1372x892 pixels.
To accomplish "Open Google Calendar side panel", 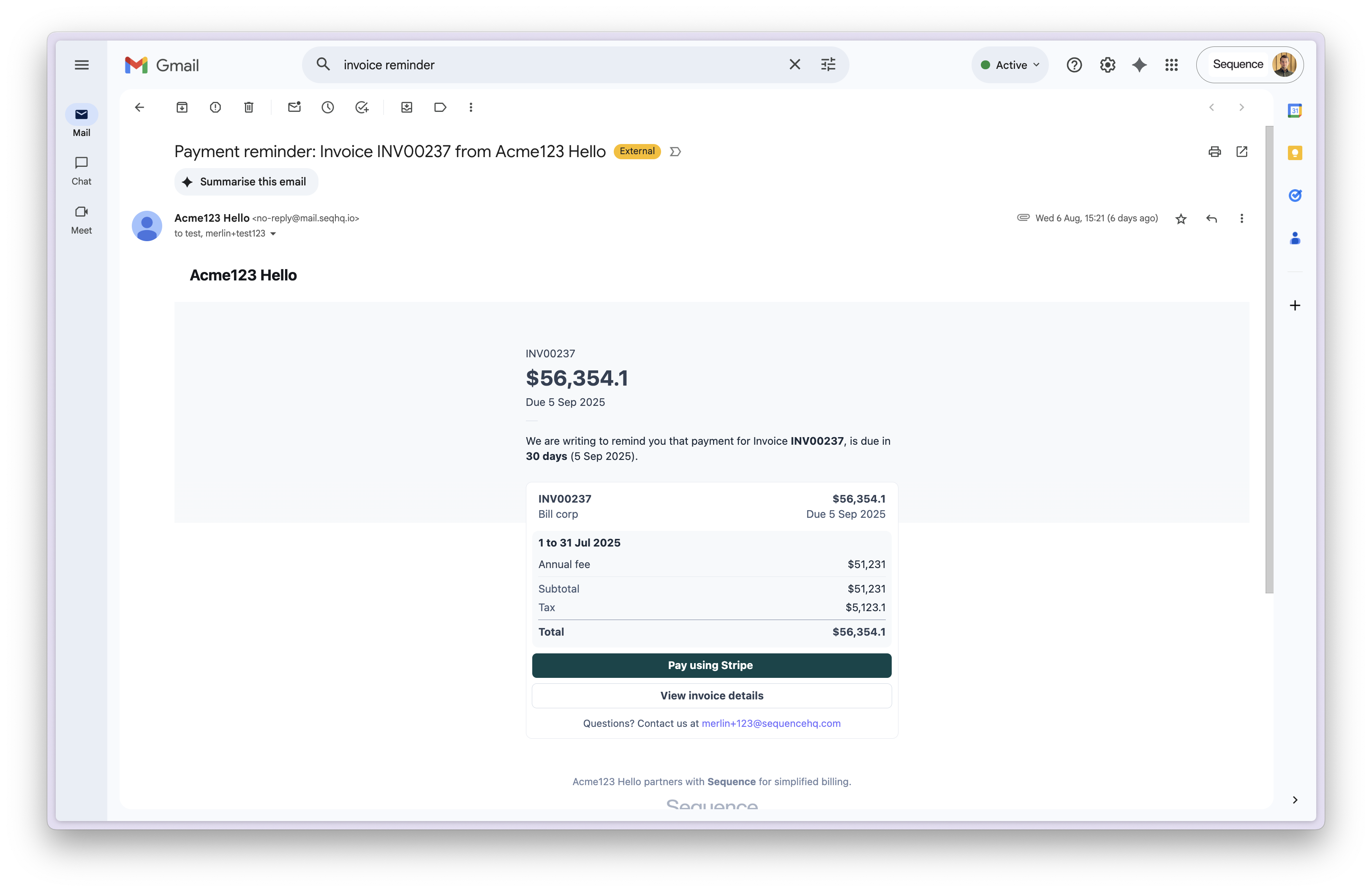I will 1295,110.
